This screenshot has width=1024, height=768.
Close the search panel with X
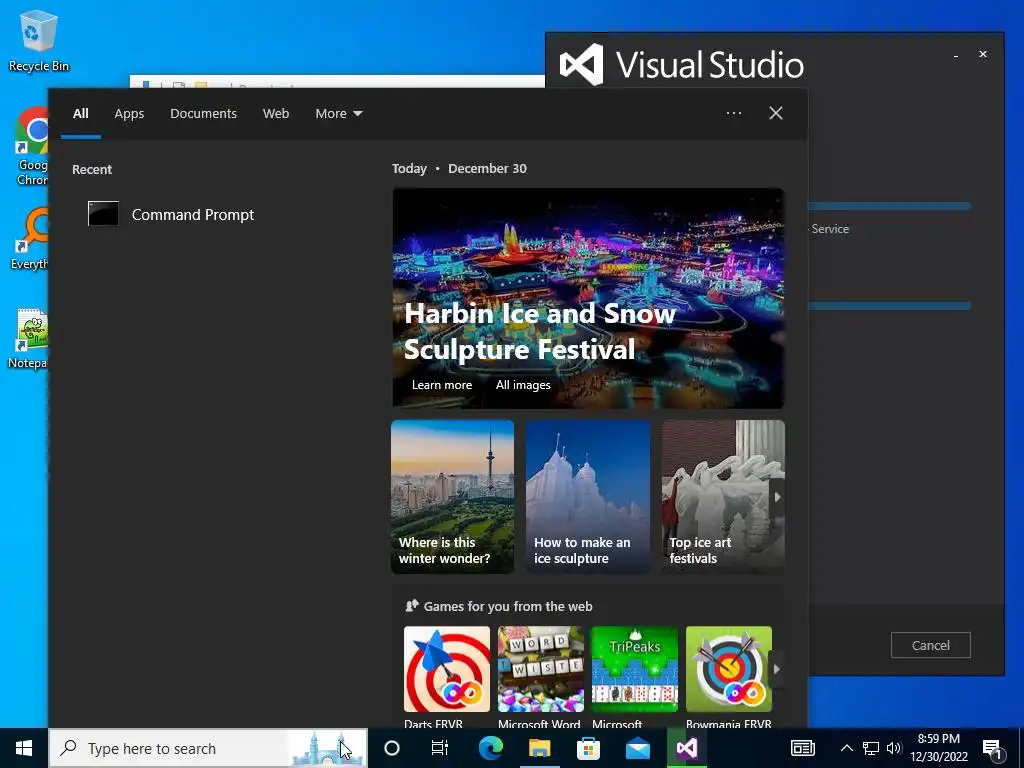point(776,113)
